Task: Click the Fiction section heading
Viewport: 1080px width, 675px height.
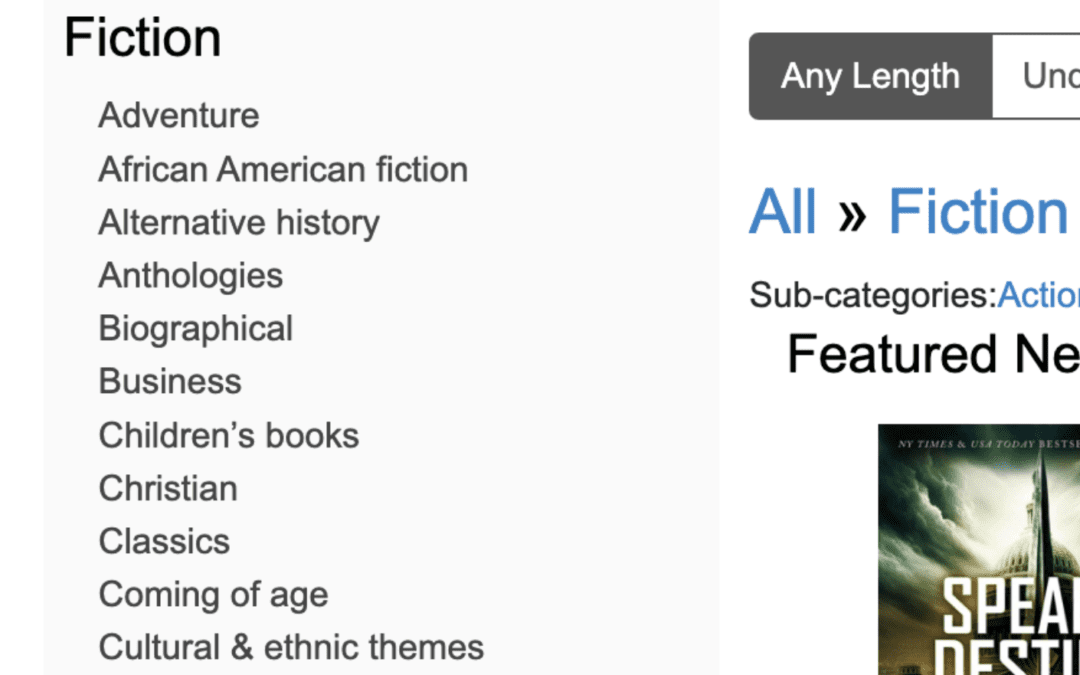Action: (142, 37)
